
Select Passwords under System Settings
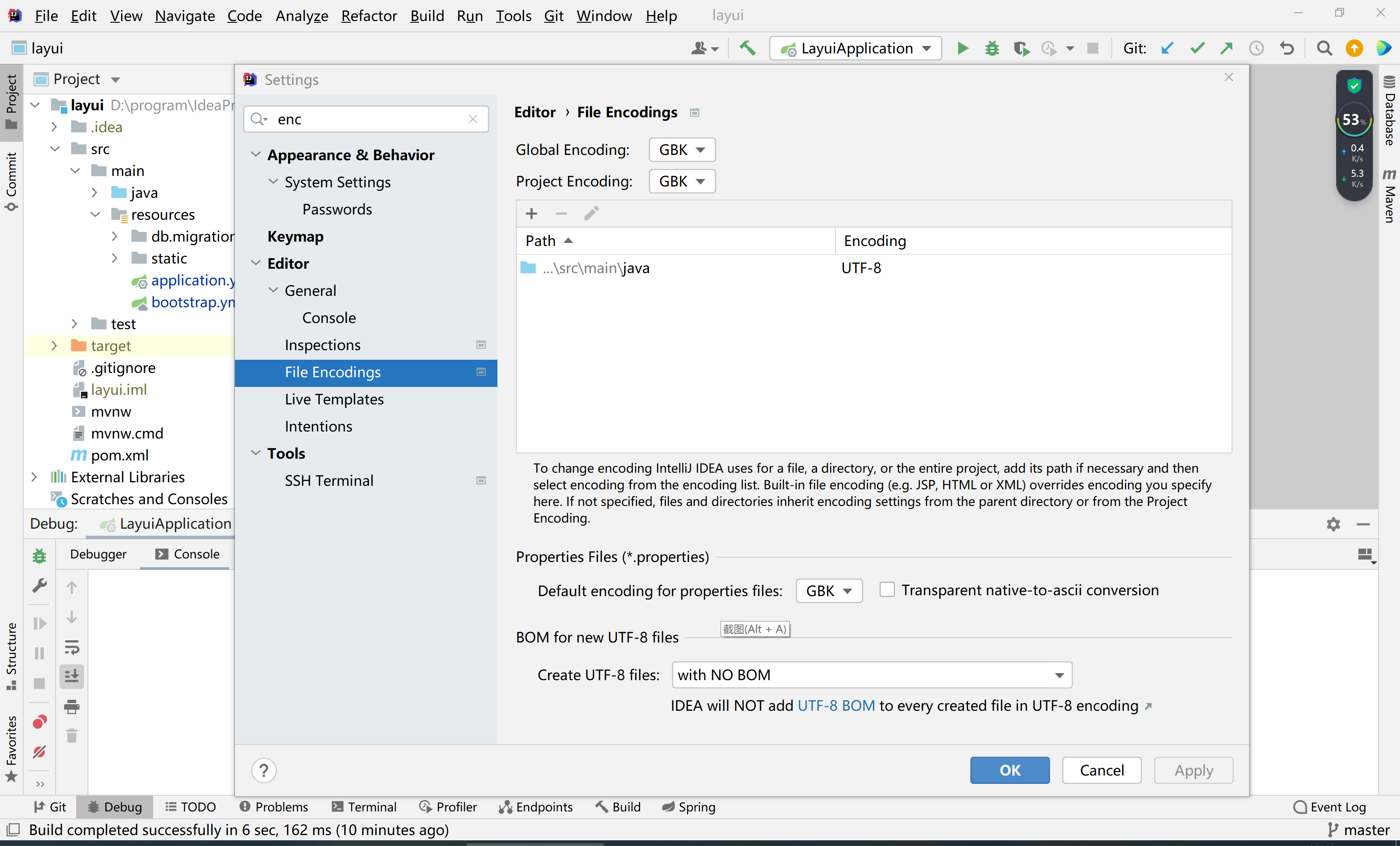coord(366,209)
